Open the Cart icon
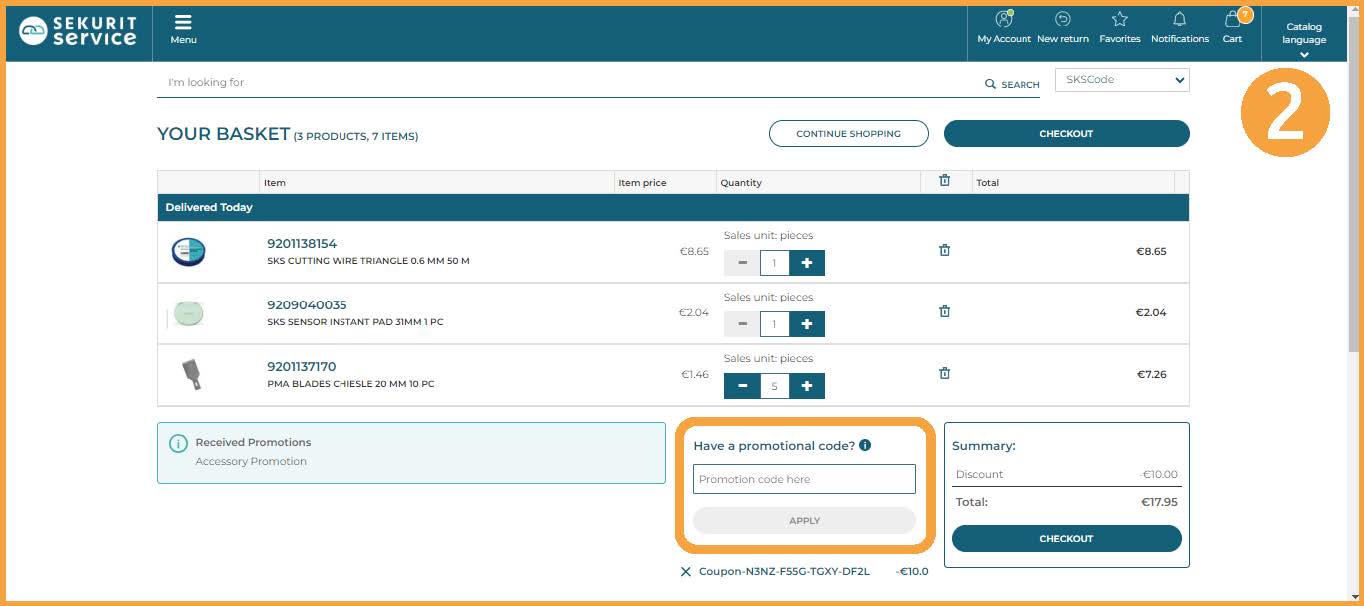 [x=1233, y=27]
